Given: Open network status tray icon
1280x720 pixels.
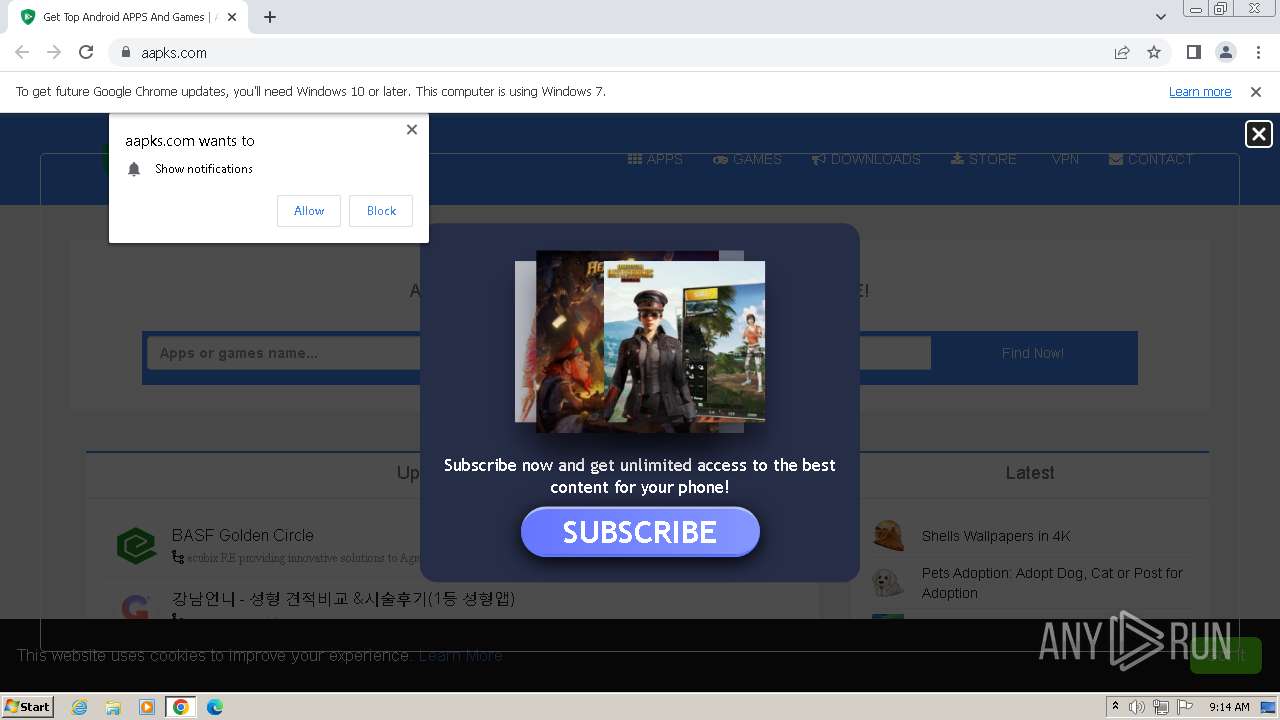Looking at the screenshot, I should (1161, 707).
